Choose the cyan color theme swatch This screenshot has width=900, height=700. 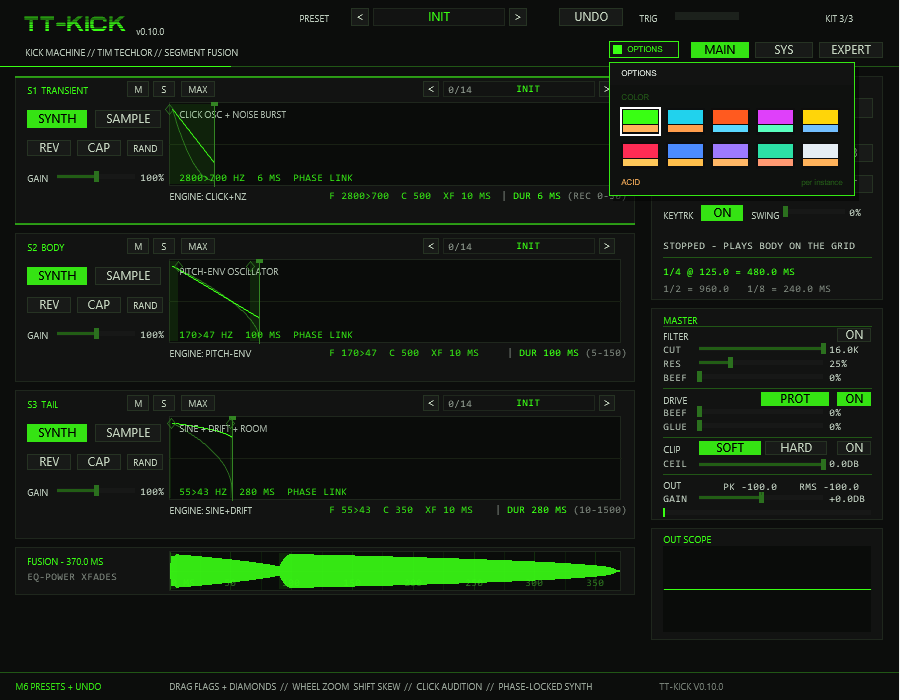click(685, 121)
